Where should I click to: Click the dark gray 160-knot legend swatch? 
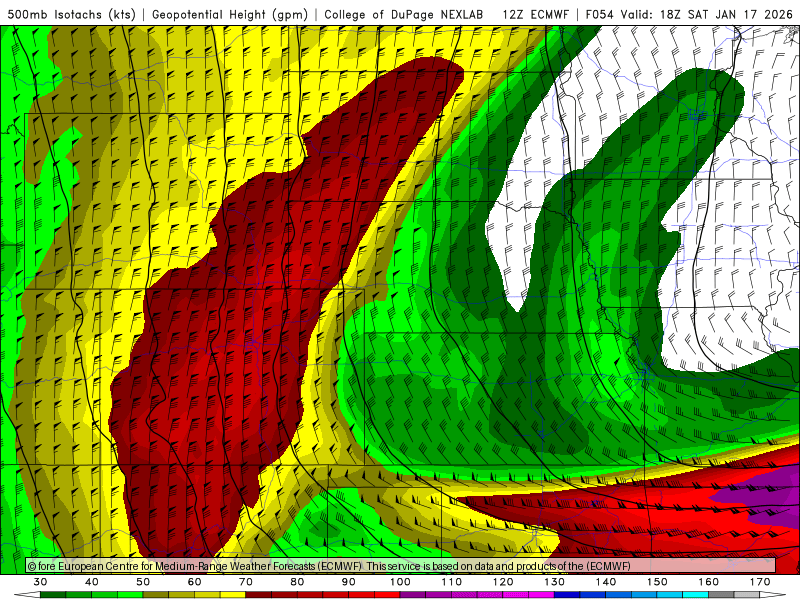click(721, 595)
